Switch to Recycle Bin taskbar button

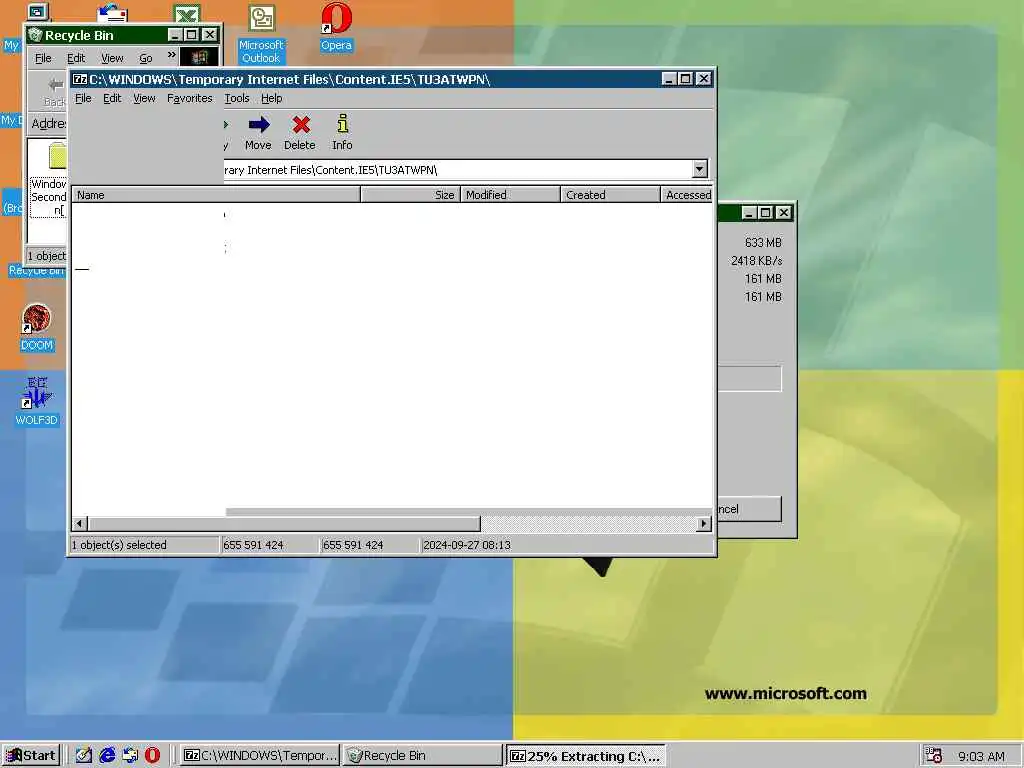pos(422,756)
